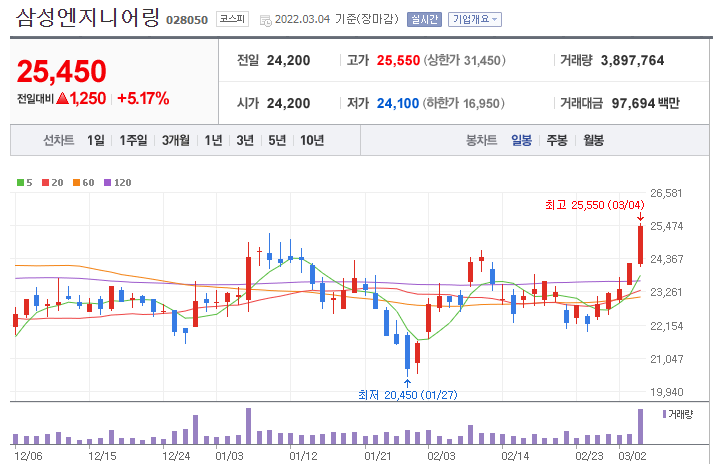Viewport: 713px width, 464px height.
Task: Click the calendar icon beside the date
Action: coord(266,20)
